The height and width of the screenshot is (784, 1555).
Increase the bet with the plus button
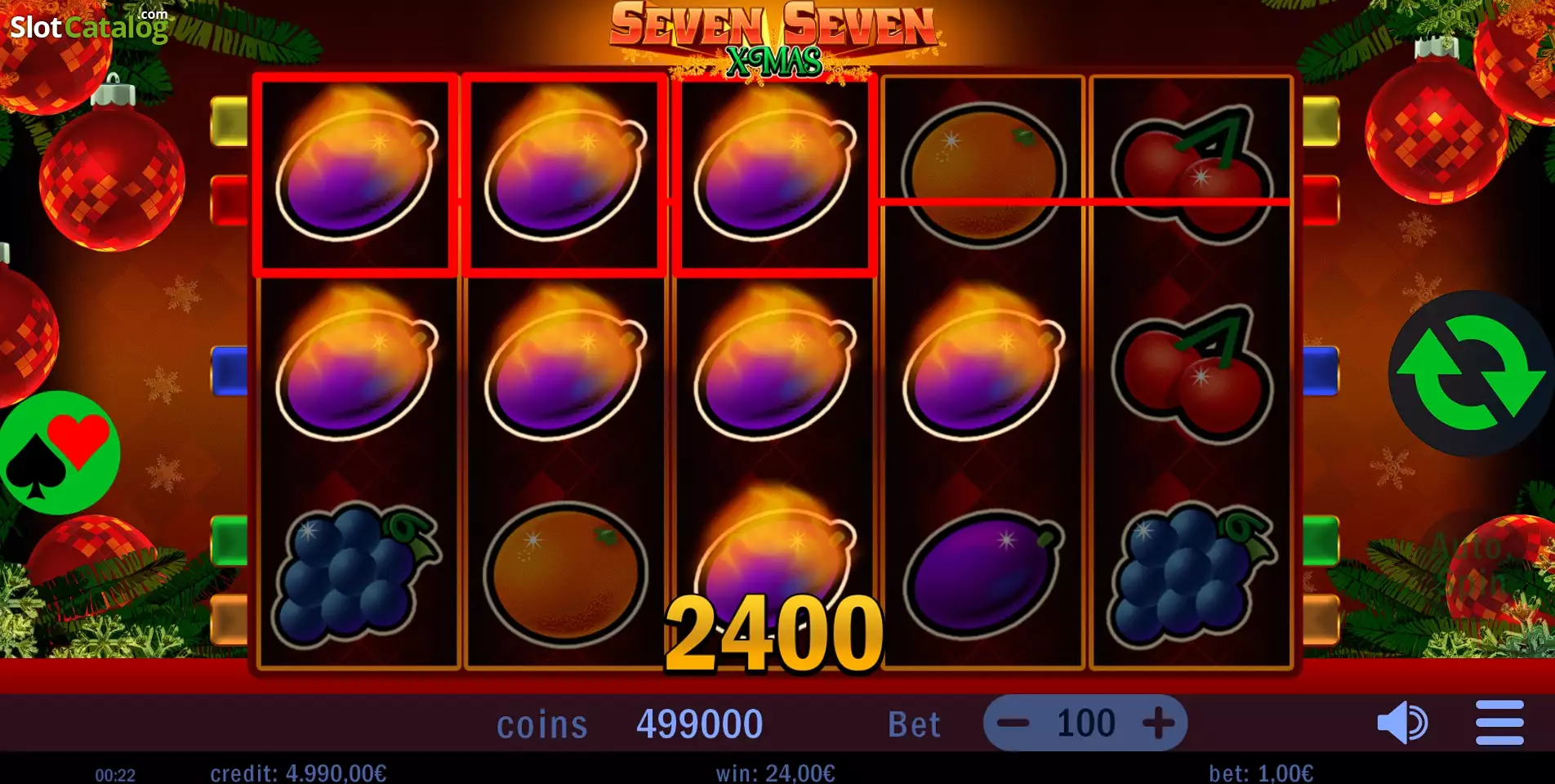coord(1158,723)
